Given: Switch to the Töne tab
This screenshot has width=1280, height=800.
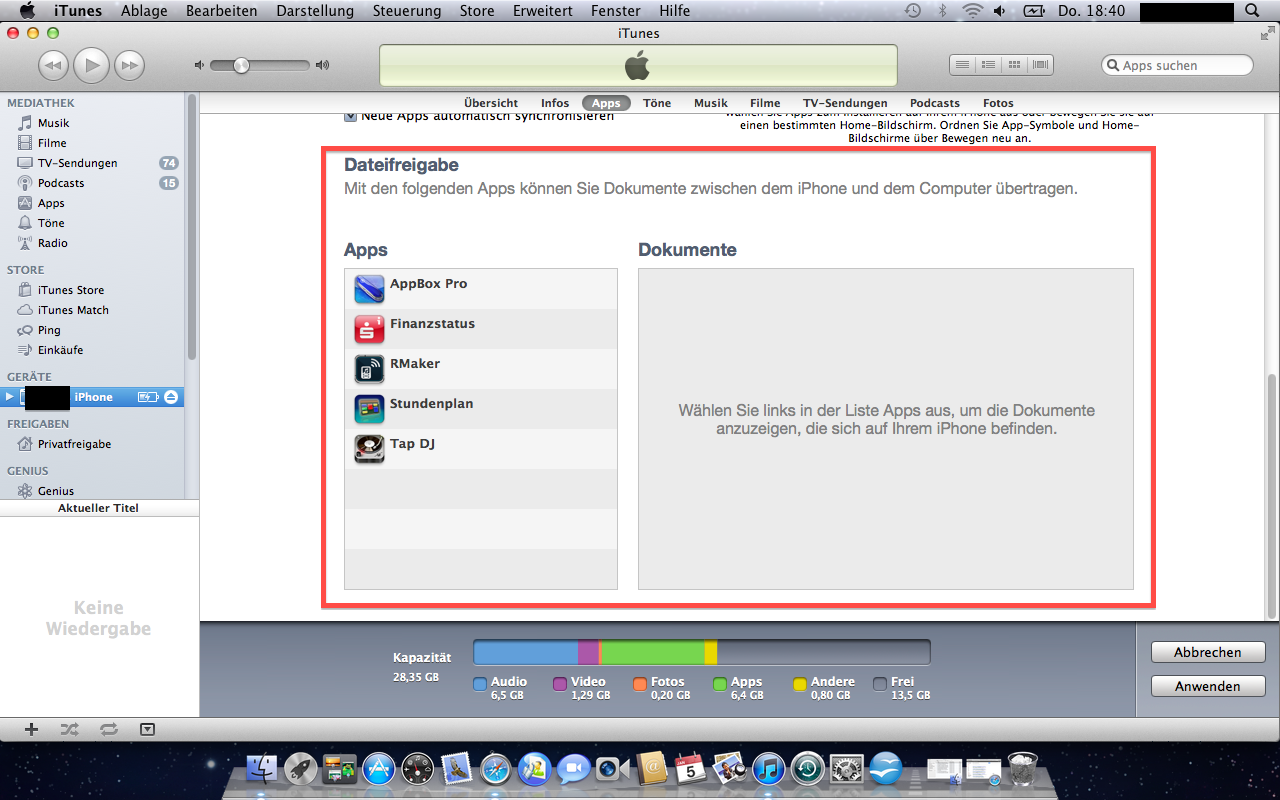Looking at the screenshot, I should (x=657, y=103).
